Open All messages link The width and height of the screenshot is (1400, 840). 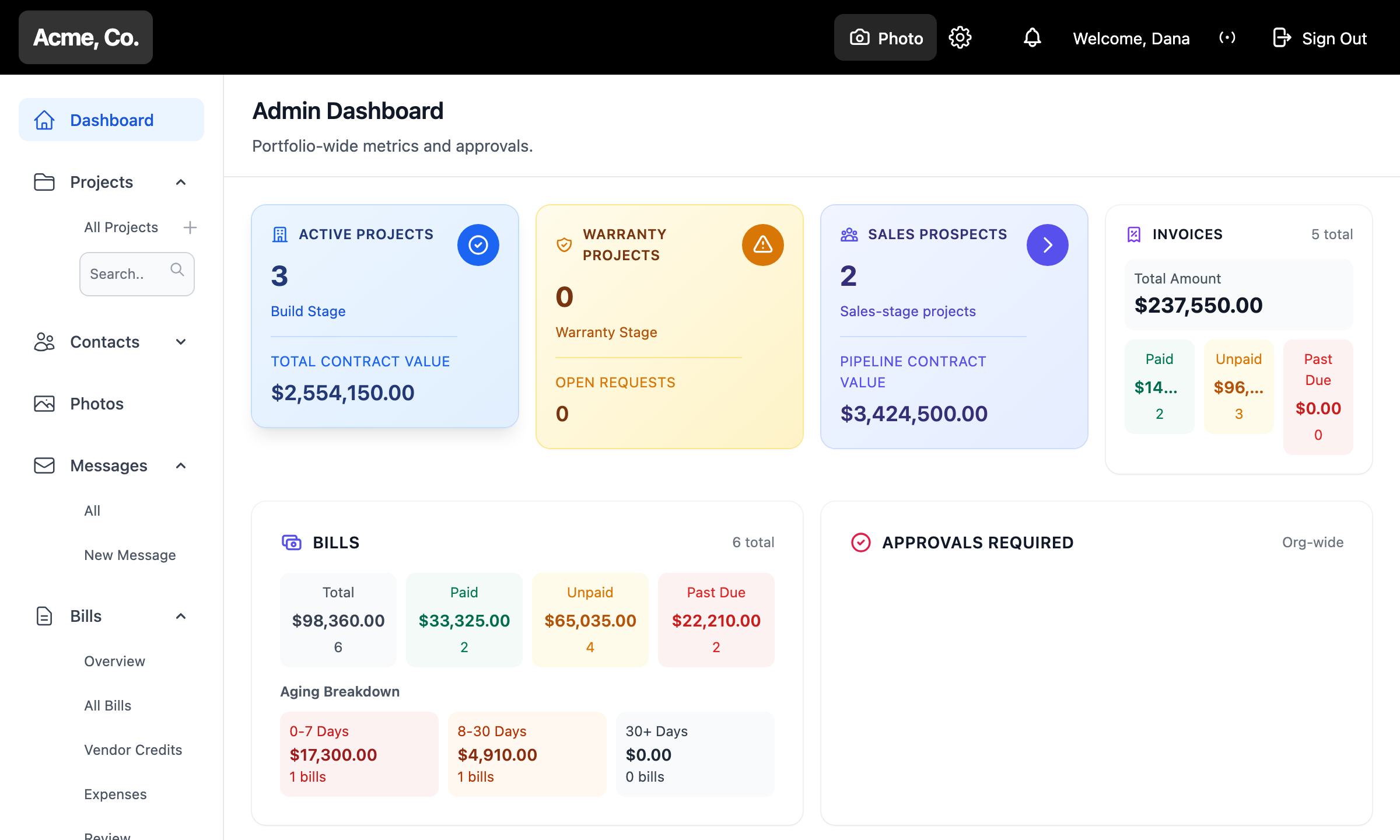pos(92,511)
